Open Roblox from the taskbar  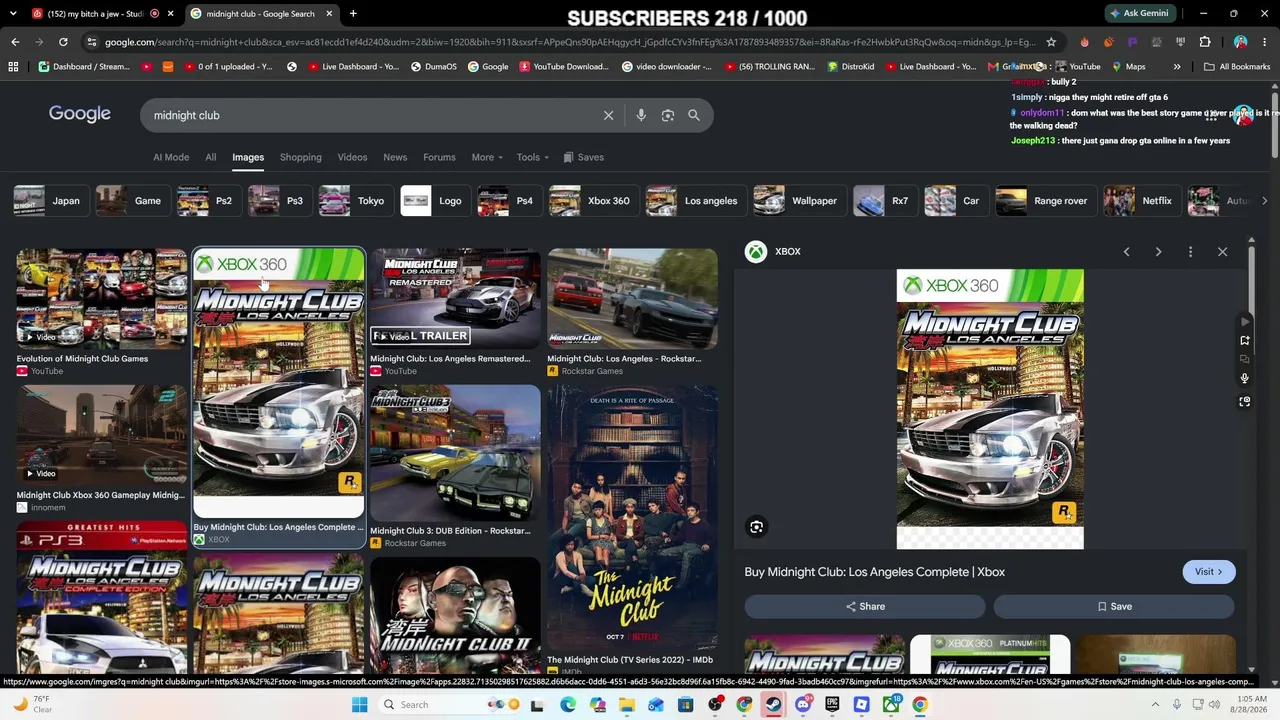click(x=861, y=705)
